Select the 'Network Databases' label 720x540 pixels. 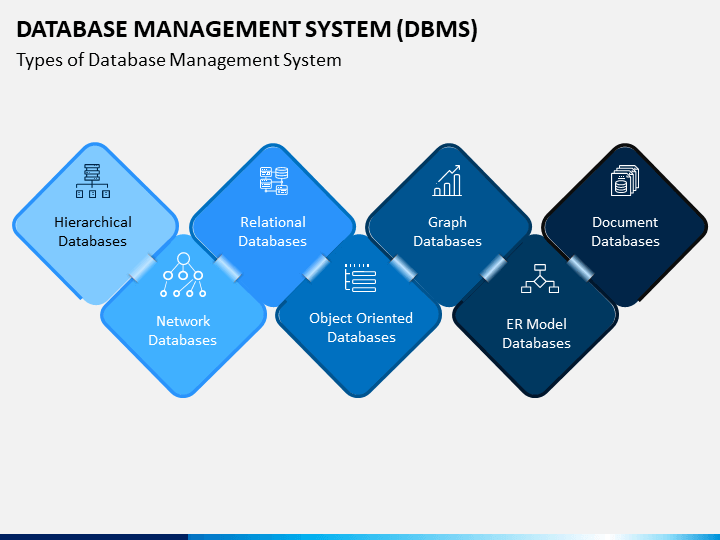pyautogui.click(x=183, y=330)
